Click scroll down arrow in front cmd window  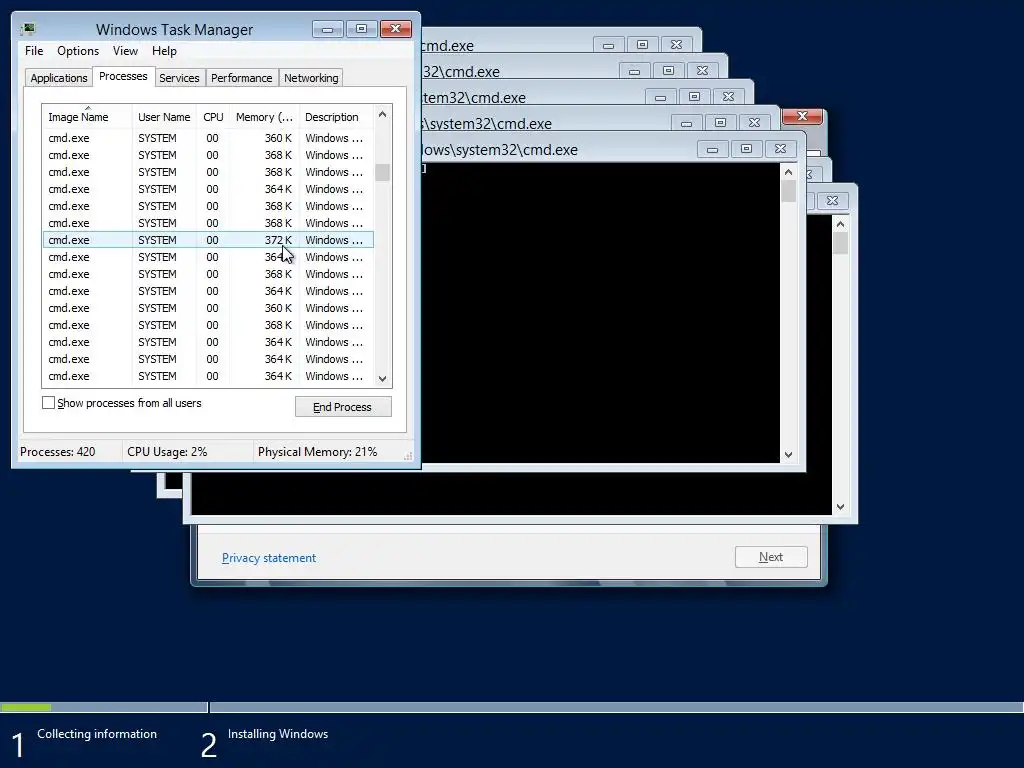click(x=788, y=455)
